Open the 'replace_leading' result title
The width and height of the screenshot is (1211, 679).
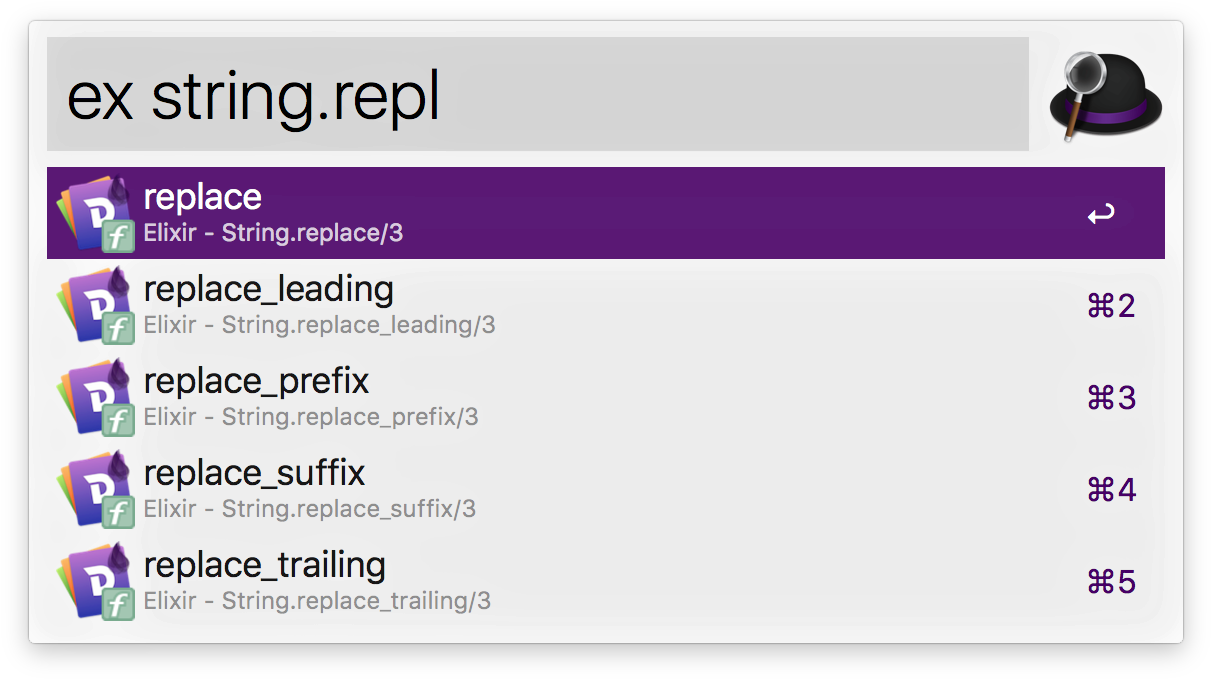coord(269,289)
